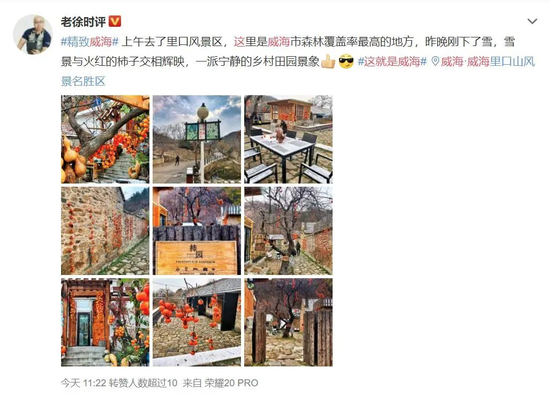Open the #这就是威海# hashtag
This screenshot has width=550, height=405.
click(392, 62)
